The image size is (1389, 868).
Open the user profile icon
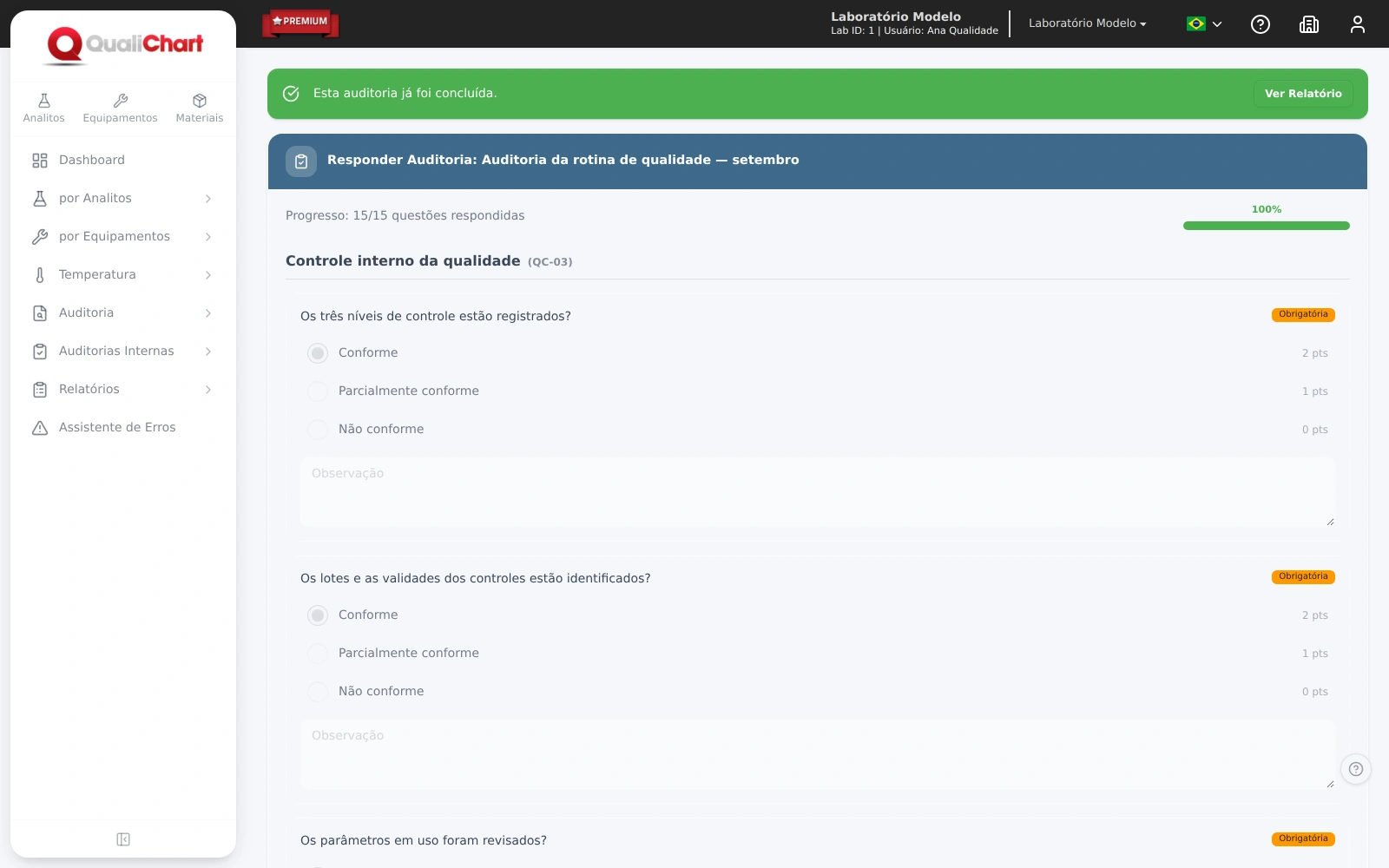(1358, 24)
